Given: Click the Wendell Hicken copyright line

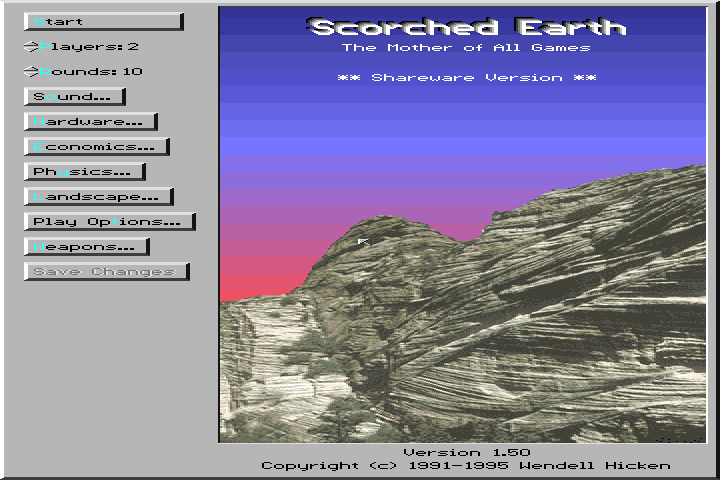Looking at the screenshot, I should click(466, 466).
